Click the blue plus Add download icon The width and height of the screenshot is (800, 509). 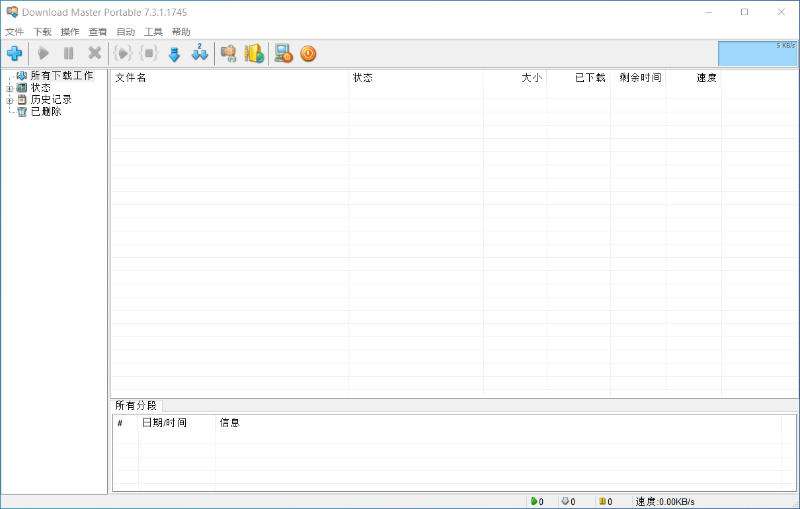pyautogui.click(x=14, y=53)
